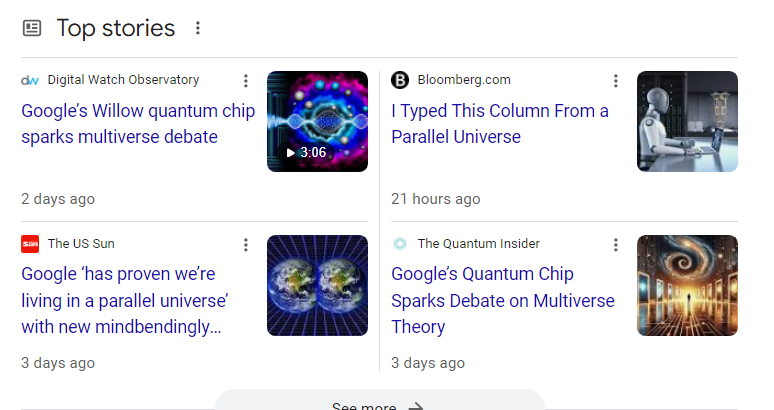This screenshot has height=410, width=774.
Task: Click the spiral galaxy corridor thumbnail
Action: click(x=687, y=285)
